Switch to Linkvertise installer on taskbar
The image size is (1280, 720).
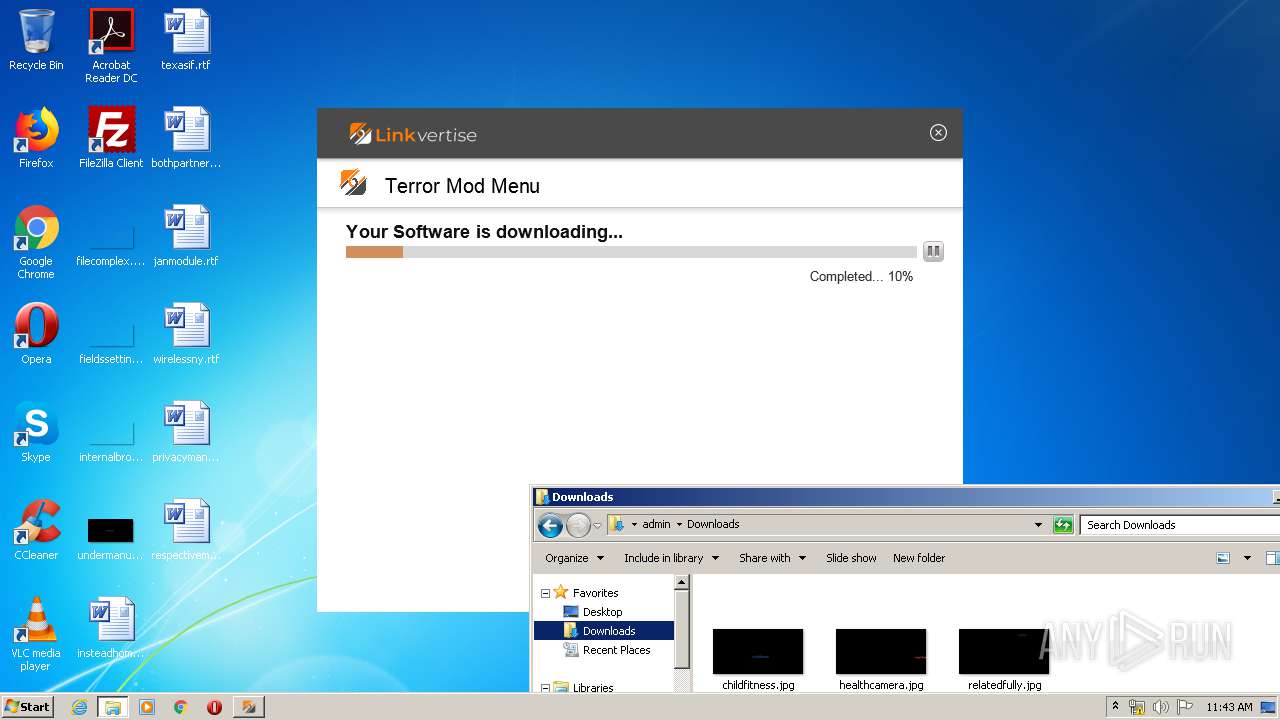click(x=248, y=707)
